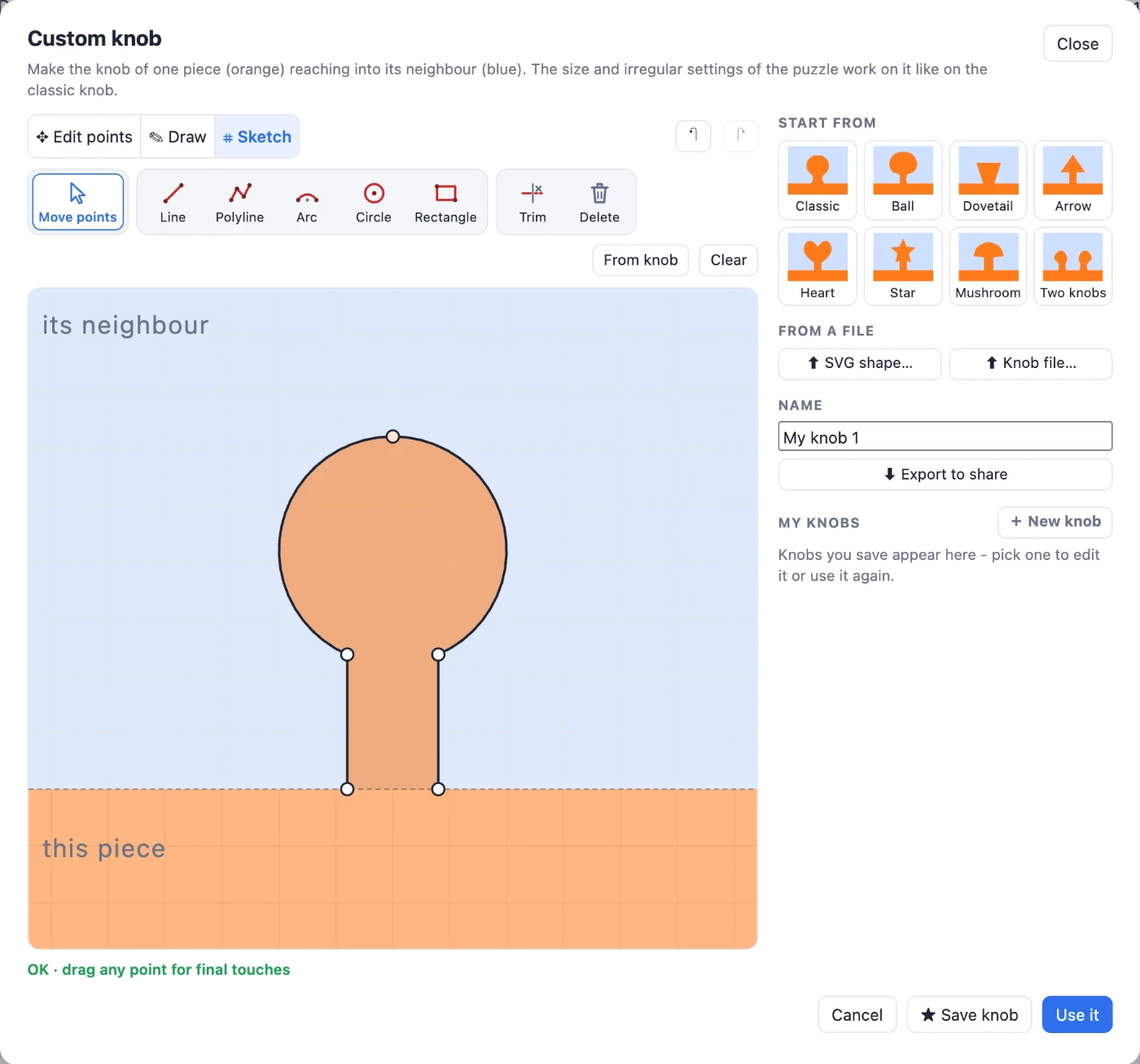The image size is (1140, 1064).
Task: Start from the Heart knob preset
Action: point(818,266)
